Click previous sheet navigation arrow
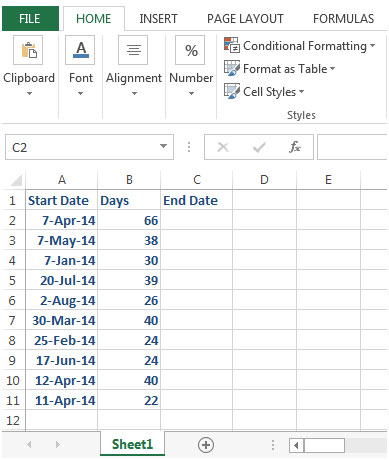The height and width of the screenshot is (460, 389). click(29, 444)
